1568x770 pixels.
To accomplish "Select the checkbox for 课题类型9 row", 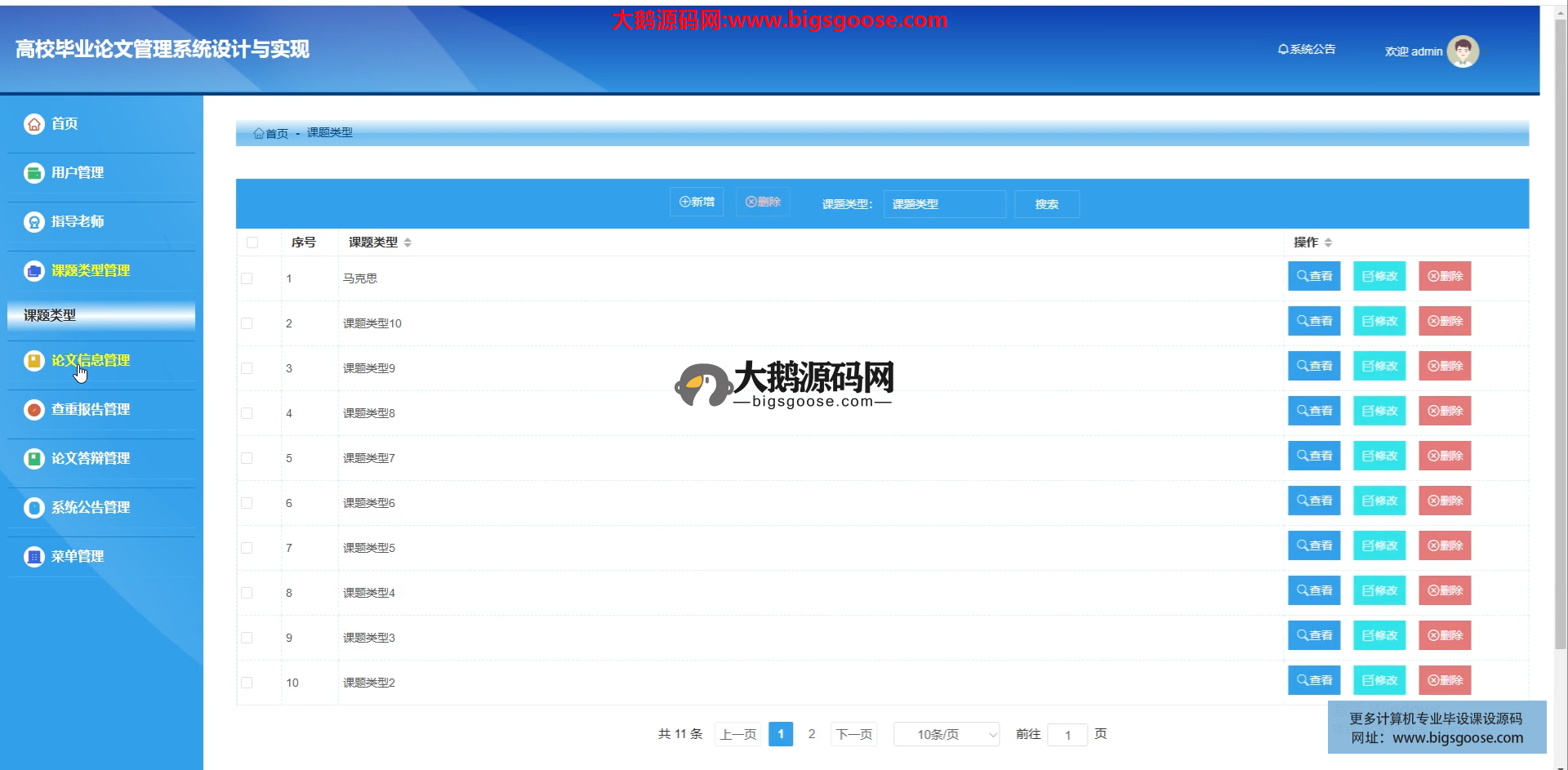I will click(x=247, y=368).
